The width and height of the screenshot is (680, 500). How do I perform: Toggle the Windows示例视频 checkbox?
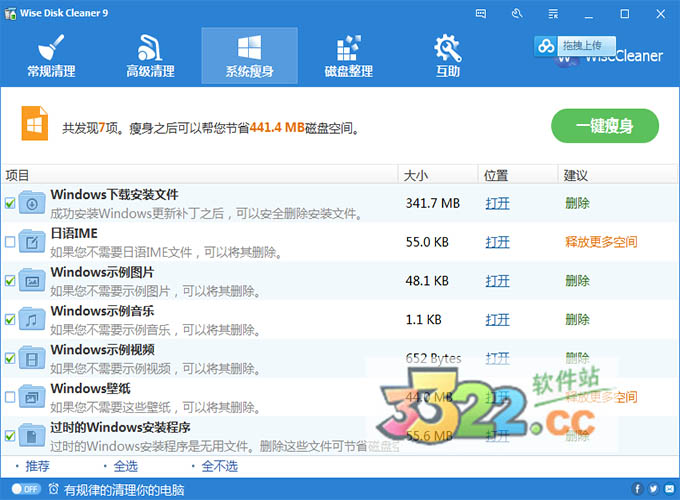tap(10, 358)
